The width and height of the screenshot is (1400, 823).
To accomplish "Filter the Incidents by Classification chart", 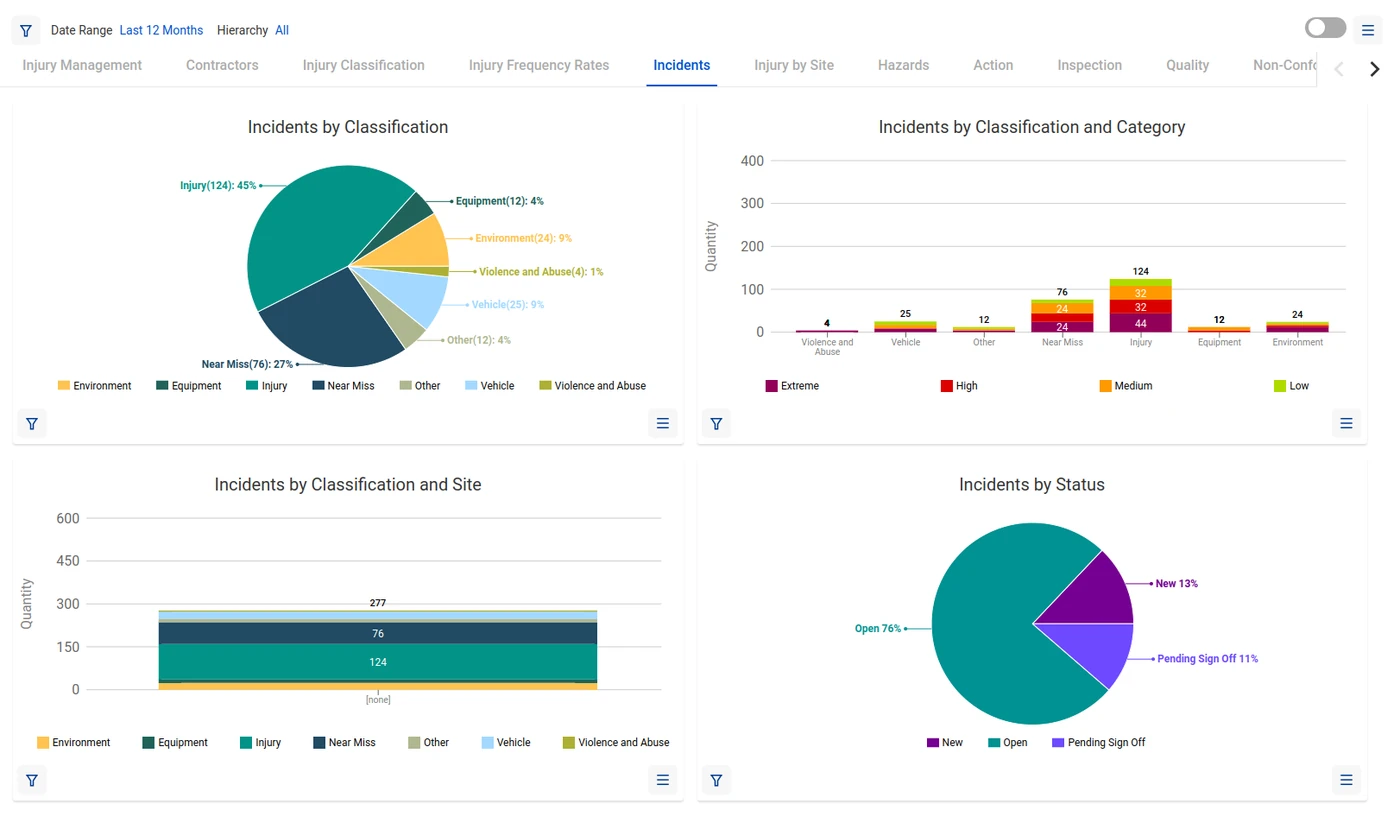I will click(32, 424).
